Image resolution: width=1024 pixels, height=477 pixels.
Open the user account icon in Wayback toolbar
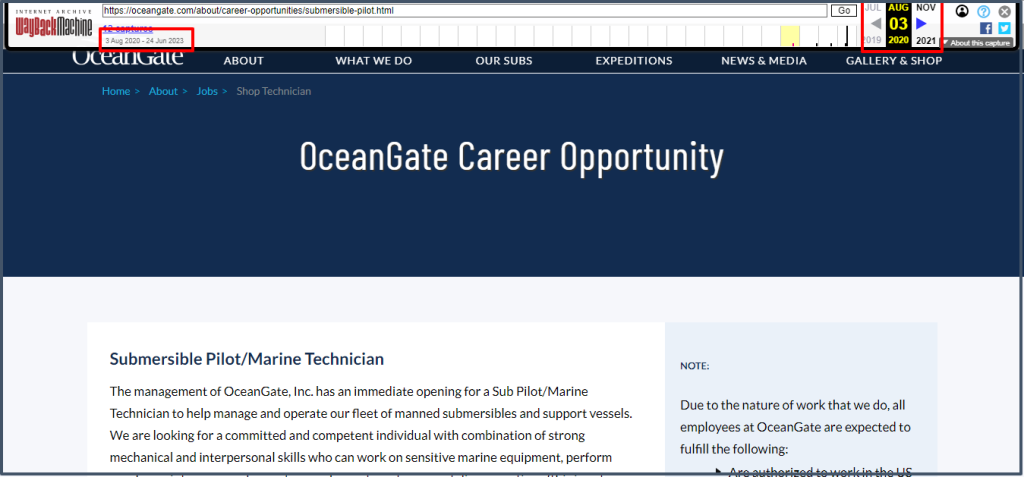tap(962, 11)
